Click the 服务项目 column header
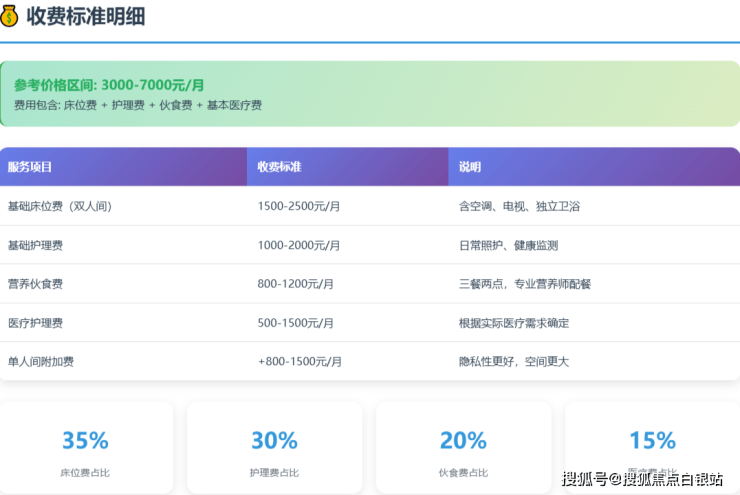Viewport: 740px width, 495px height. [30, 167]
